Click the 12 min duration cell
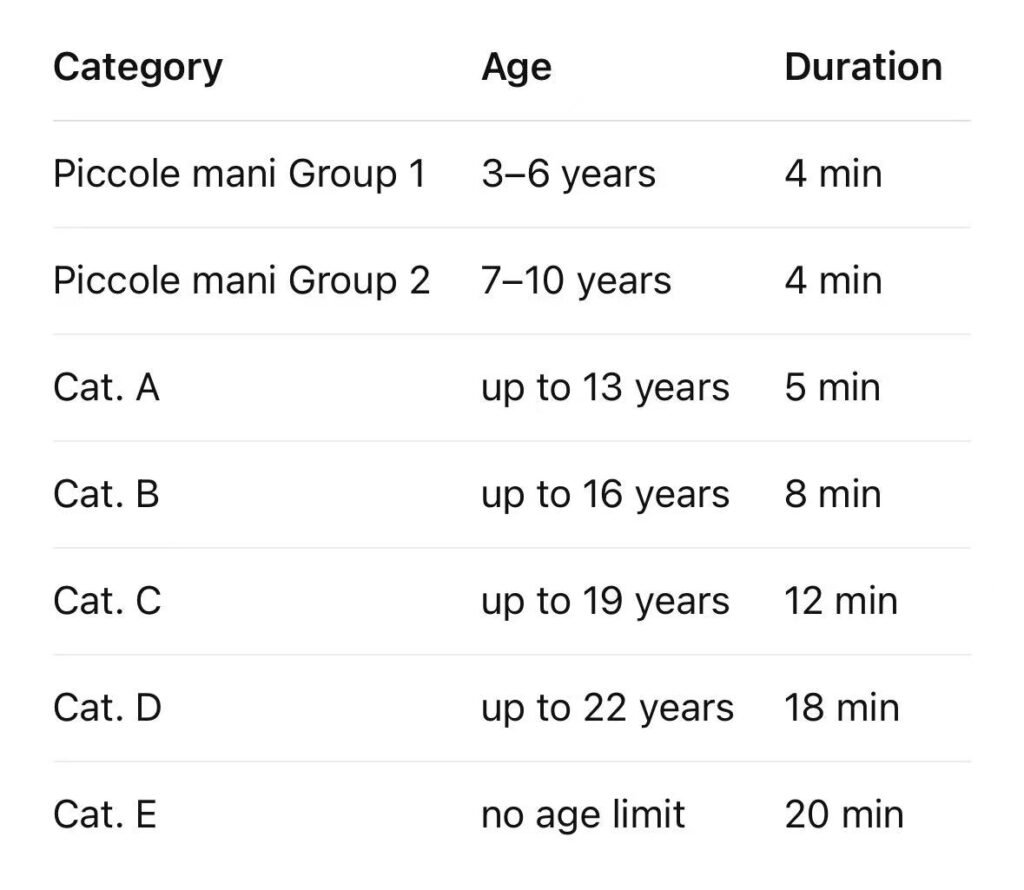Screen dimensions: 1024x890 coord(841,602)
